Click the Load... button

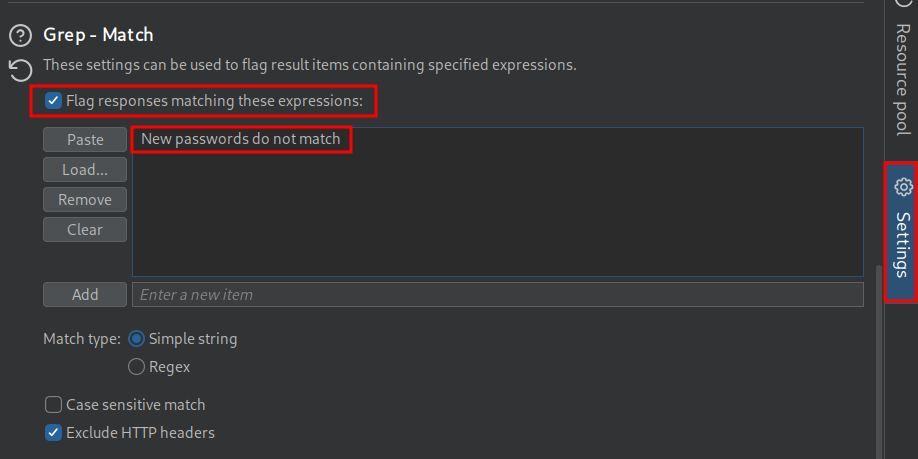click(85, 170)
